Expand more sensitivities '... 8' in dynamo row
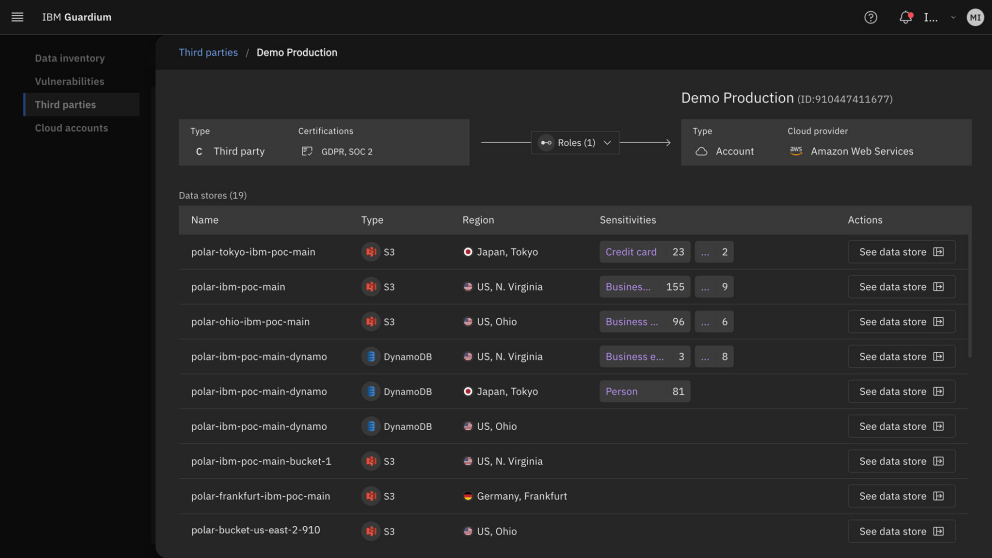This screenshot has width=992, height=558. [714, 356]
